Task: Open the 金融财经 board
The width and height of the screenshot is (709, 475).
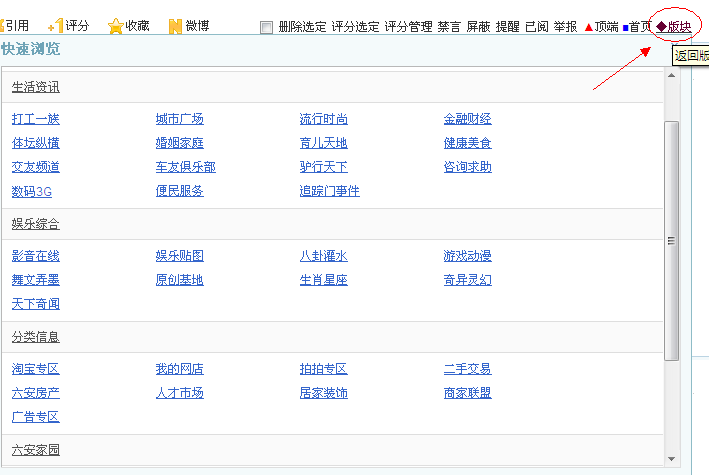Action: [x=468, y=119]
